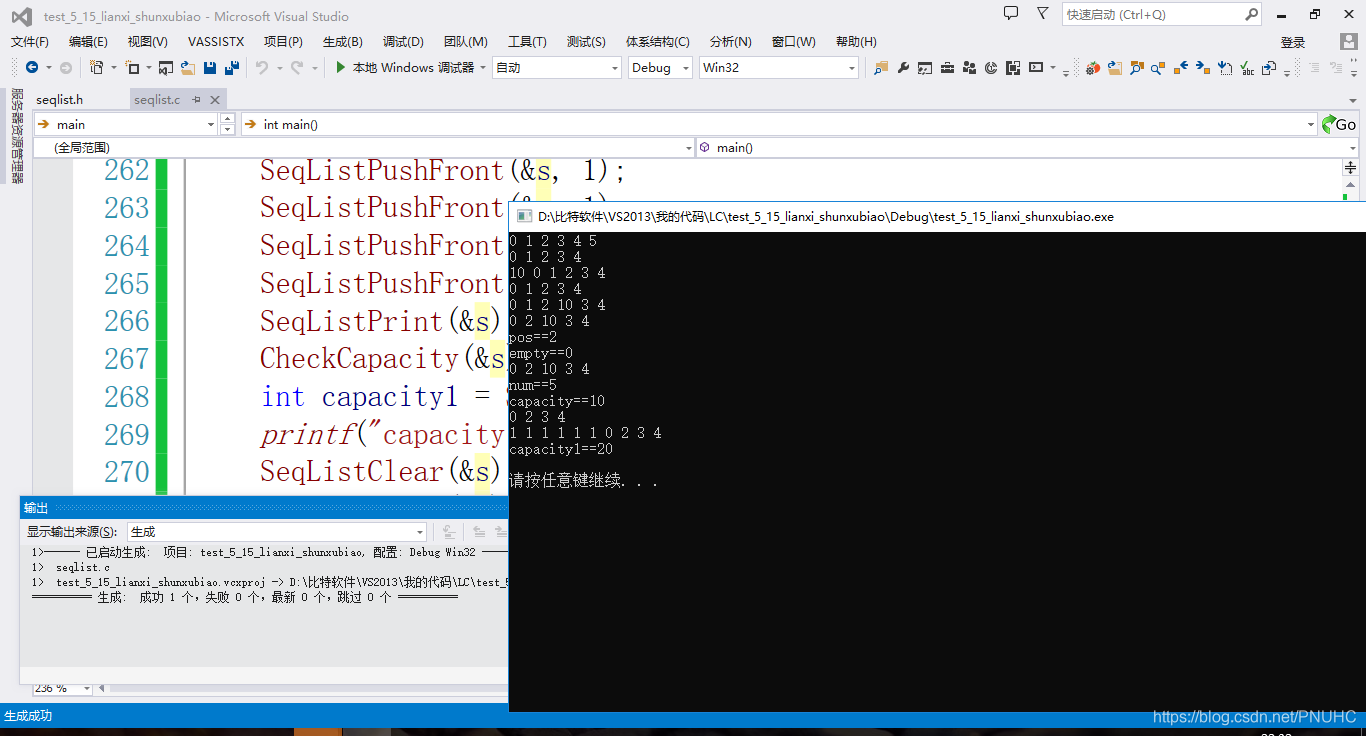Click the Save file floppy icon
Screen dimensions: 1366x736
pyautogui.click(x=210, y=68)
